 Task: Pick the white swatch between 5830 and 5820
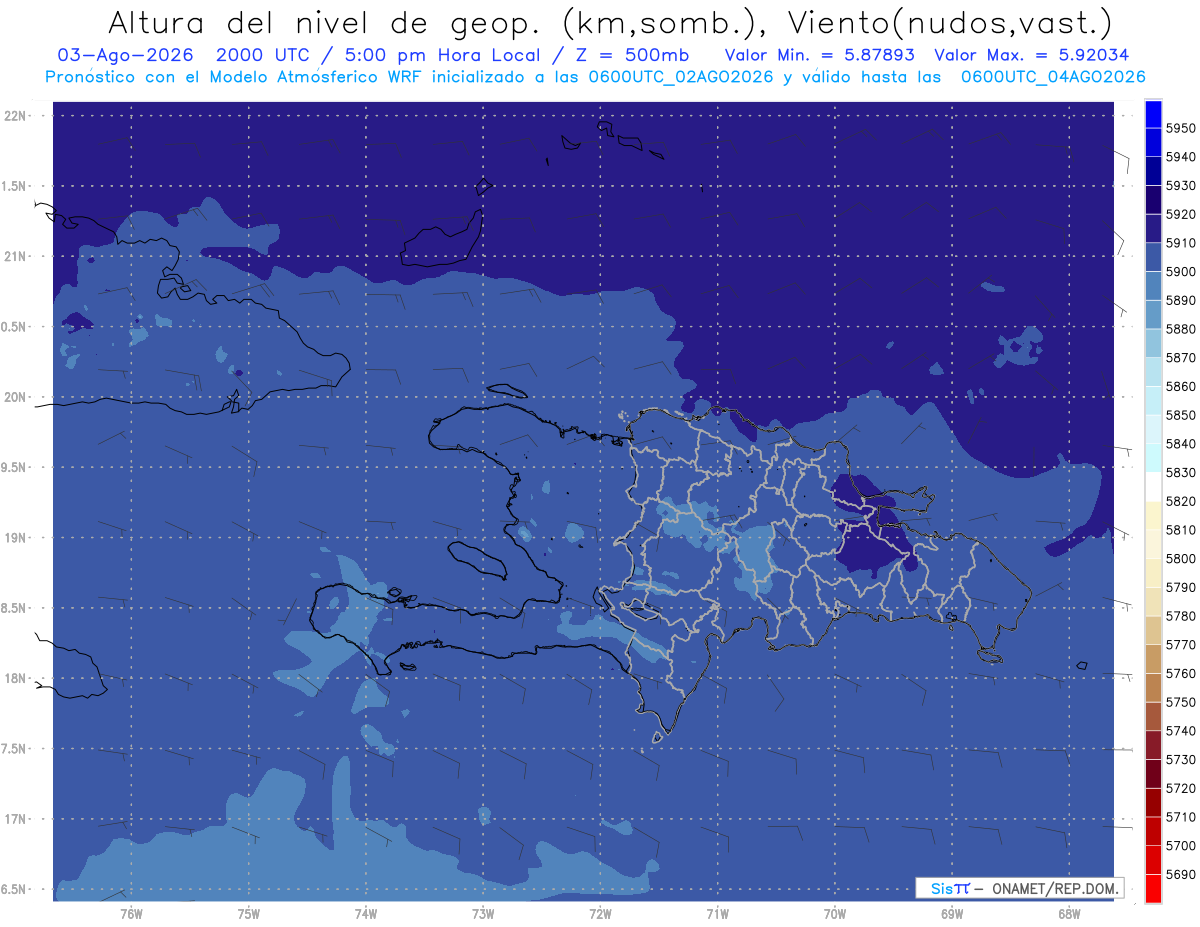pyautogui.click(x=1153, y=487)
